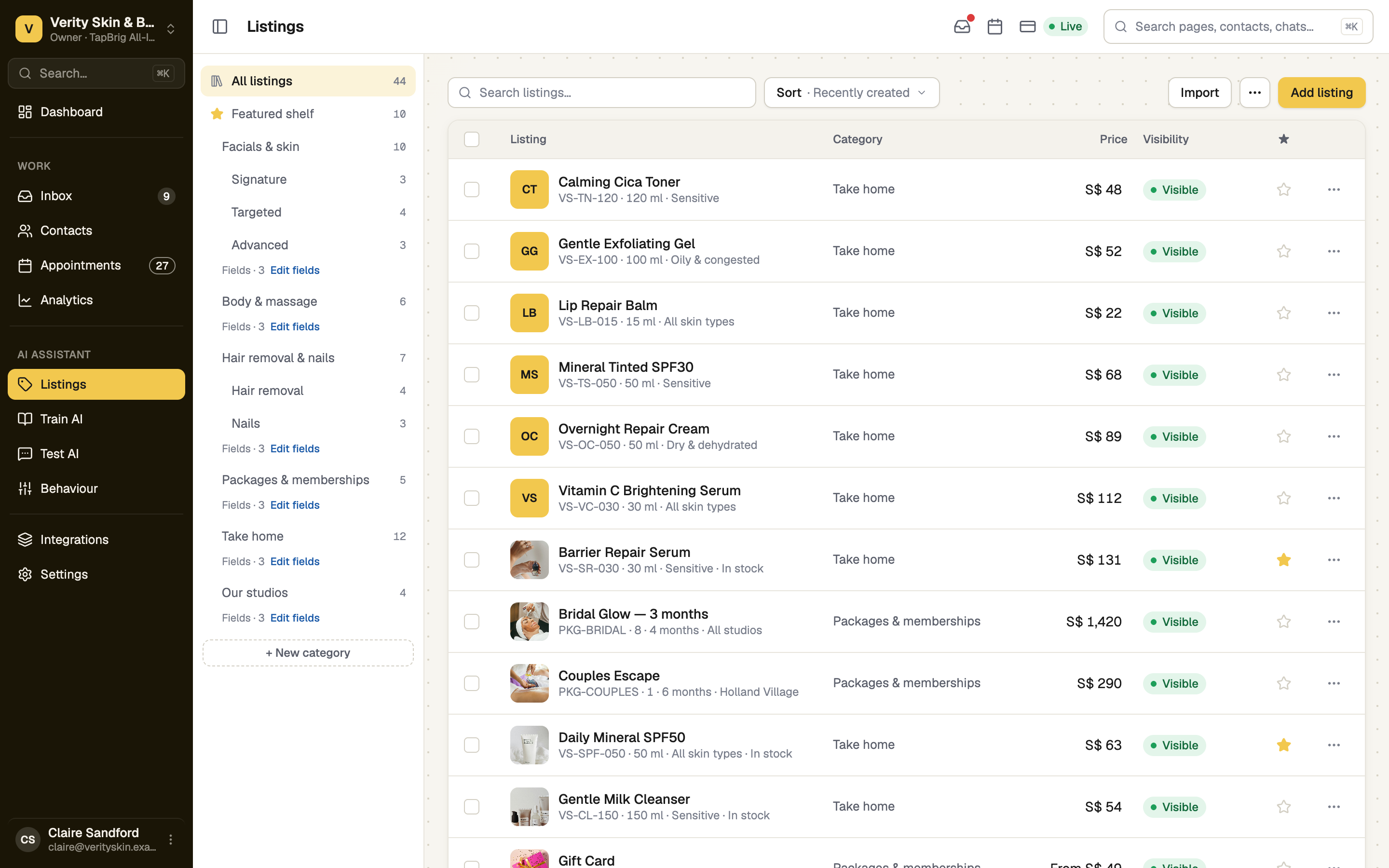
Task: Click Edit fields under Body & massage
Action: point(295,326)
